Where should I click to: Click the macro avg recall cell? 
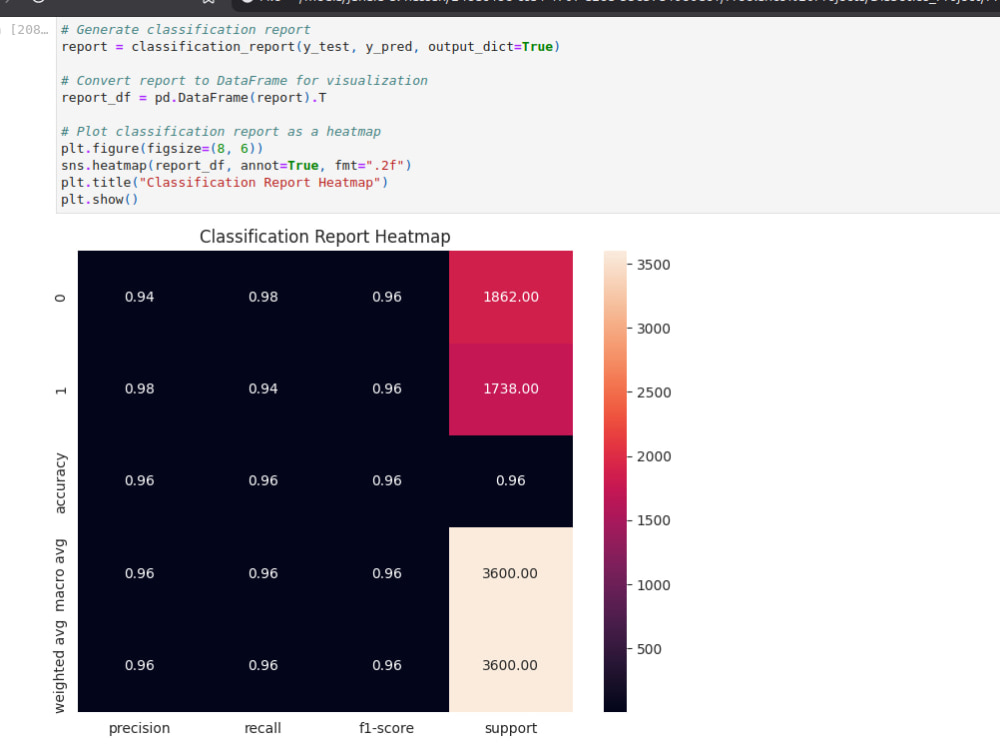263,573
